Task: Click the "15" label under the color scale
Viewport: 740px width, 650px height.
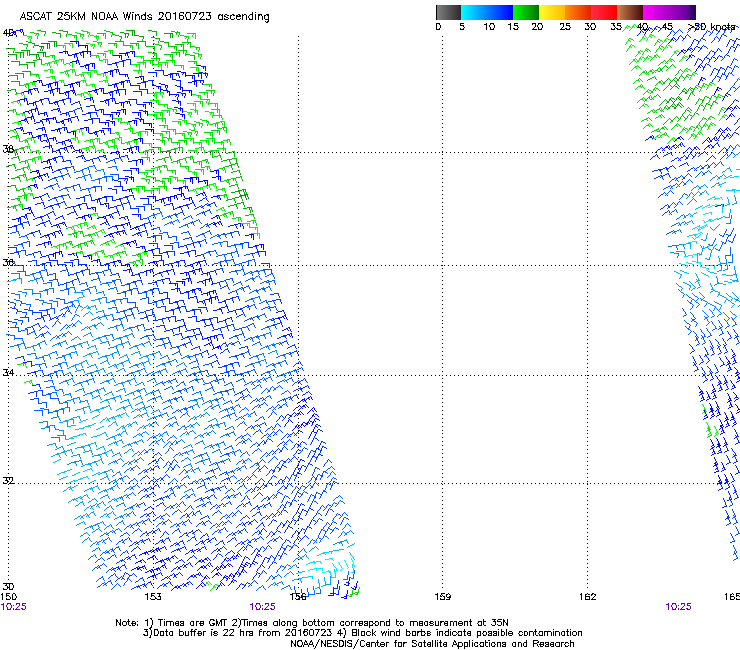Action: tap(513, 27)
